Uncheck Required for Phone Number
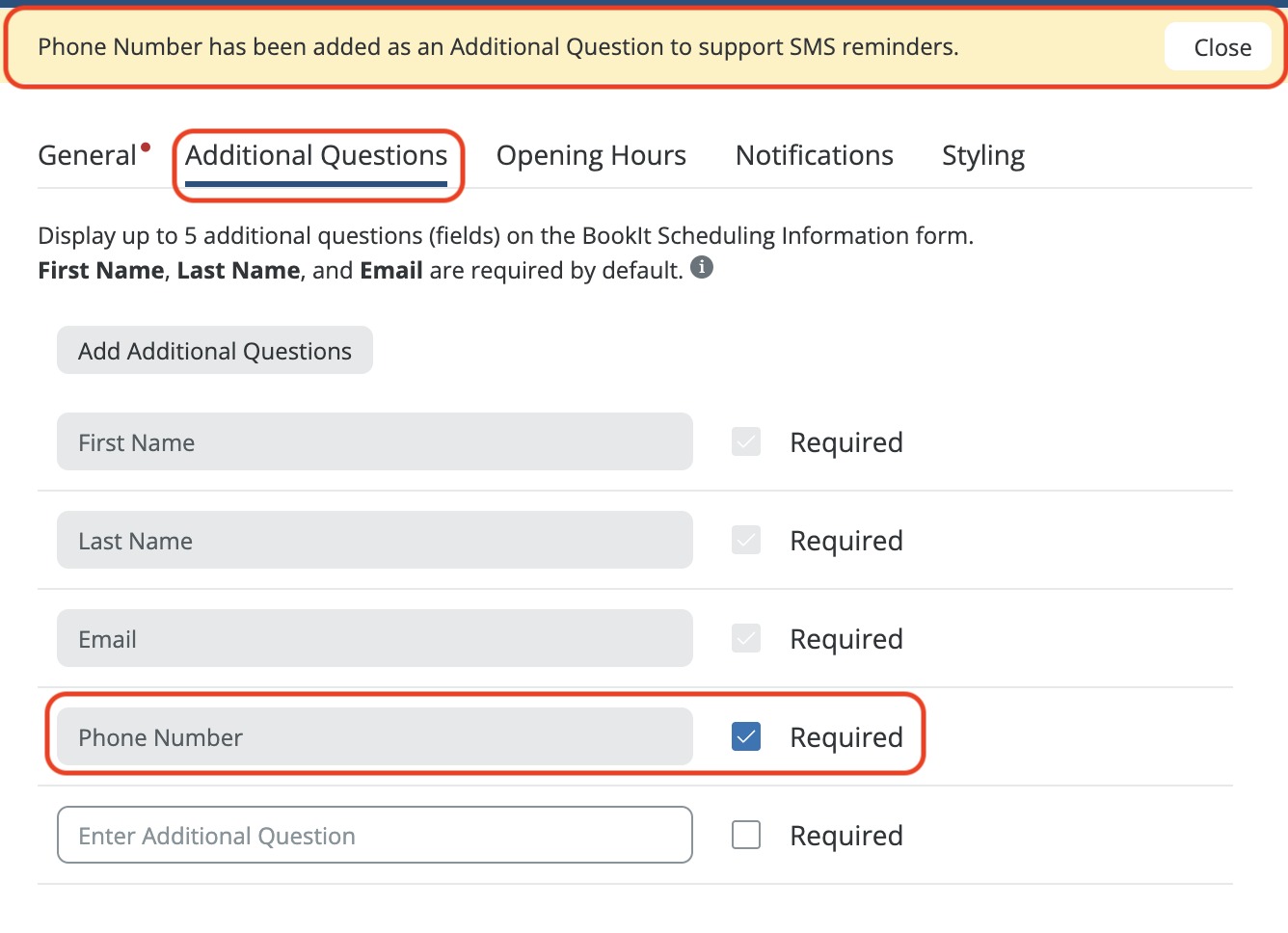 click(x=746, y=737)
